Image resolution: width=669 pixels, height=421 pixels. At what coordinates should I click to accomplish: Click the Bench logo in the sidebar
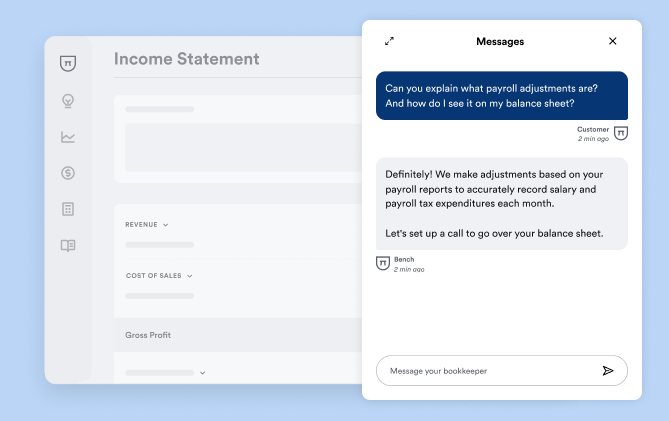coord(68,64)
